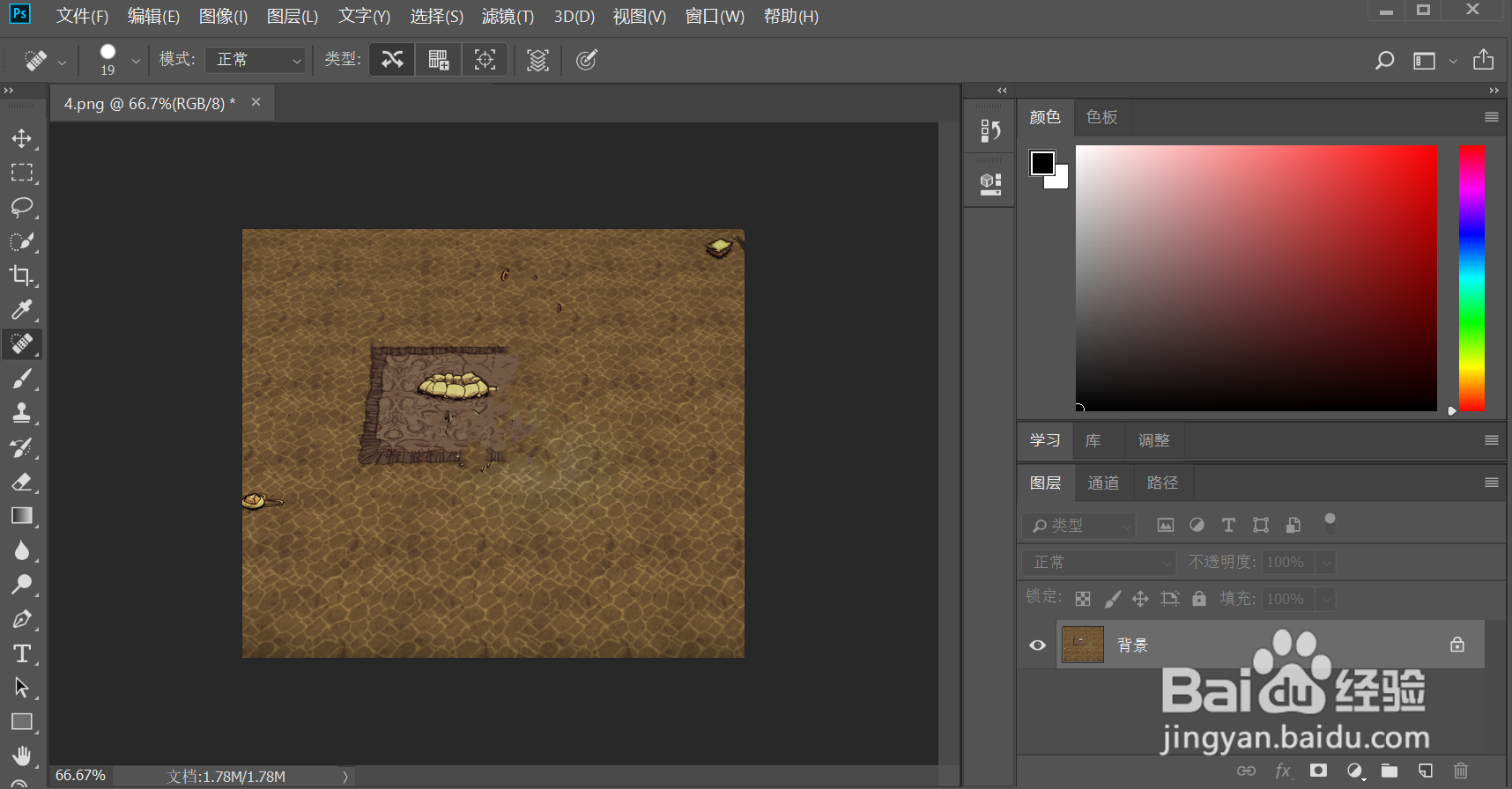Select the Rectangular Marquee tool

coord(22,173)
